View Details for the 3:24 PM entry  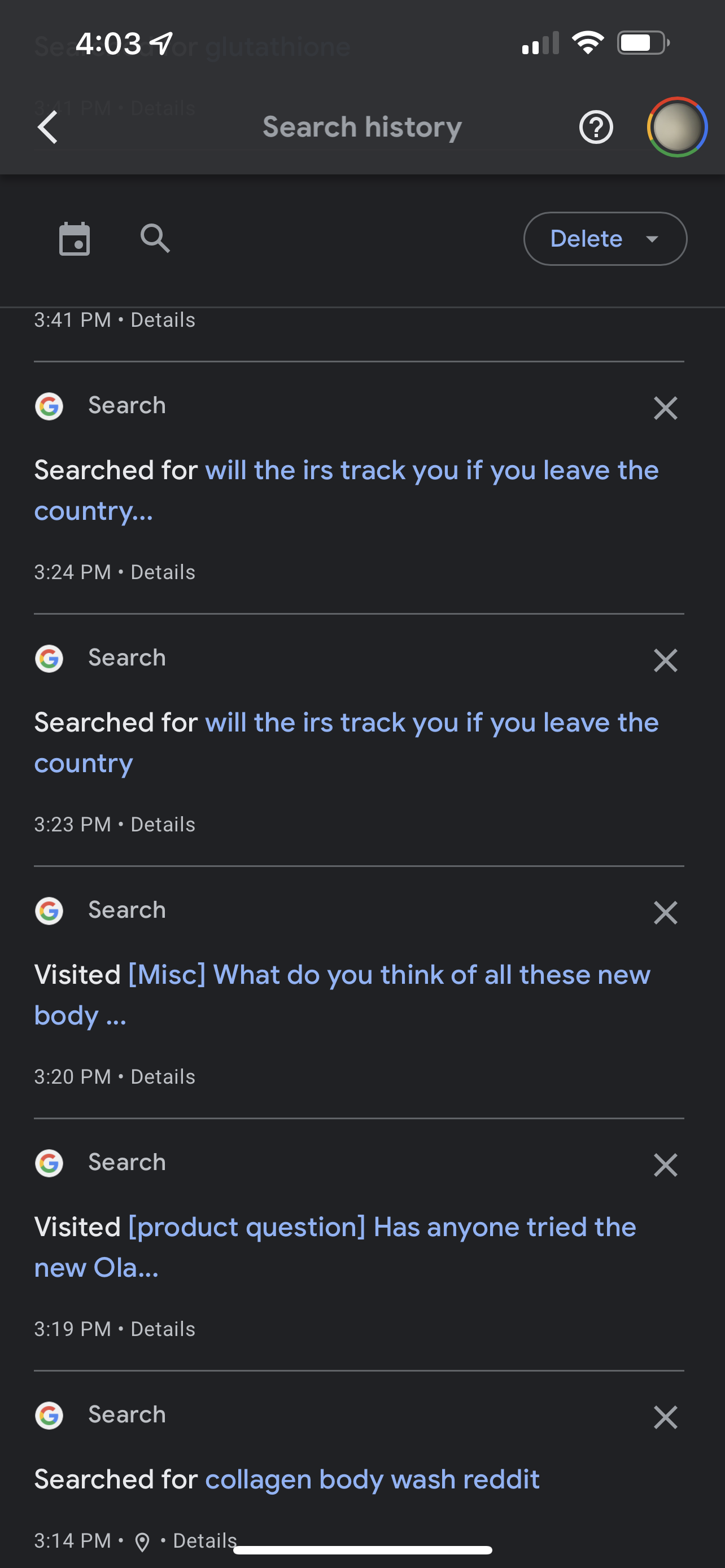[x=163, y=572]
